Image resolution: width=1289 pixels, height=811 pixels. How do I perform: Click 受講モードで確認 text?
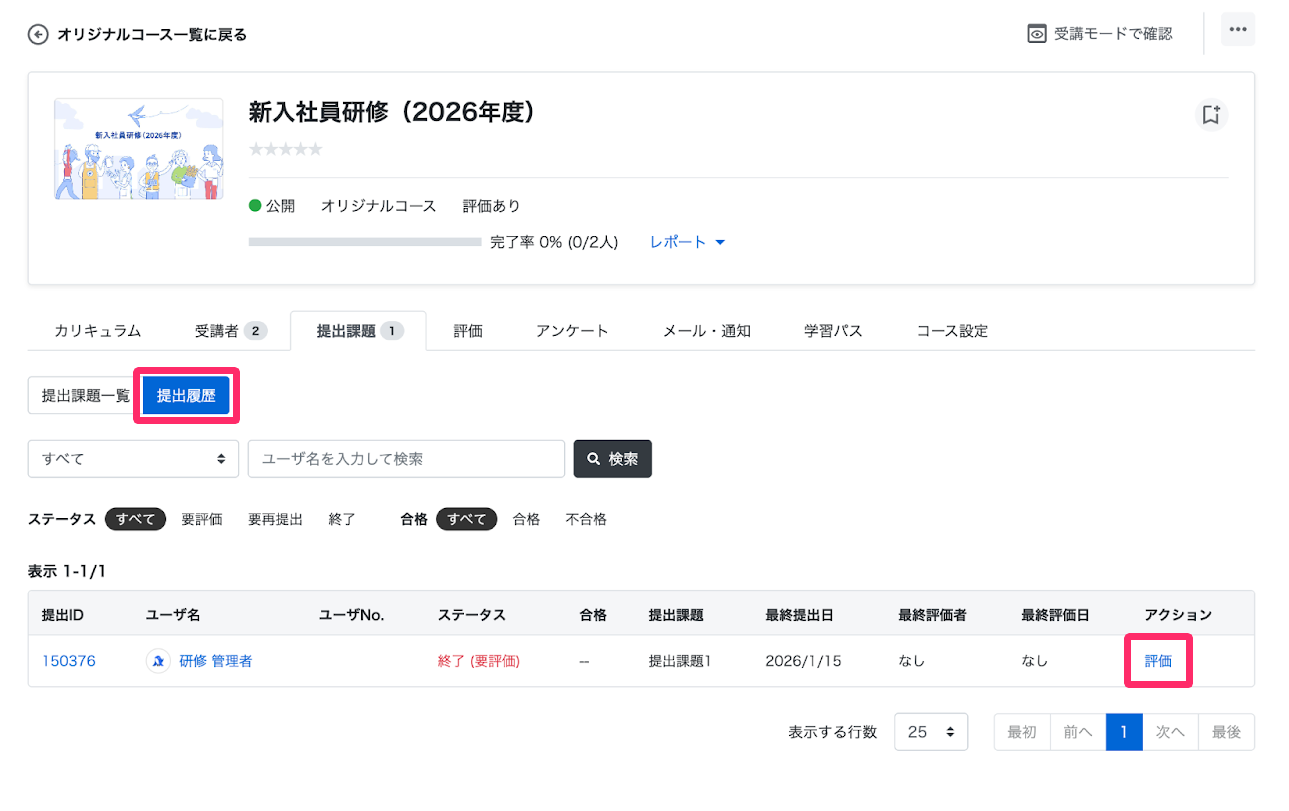1113,34
